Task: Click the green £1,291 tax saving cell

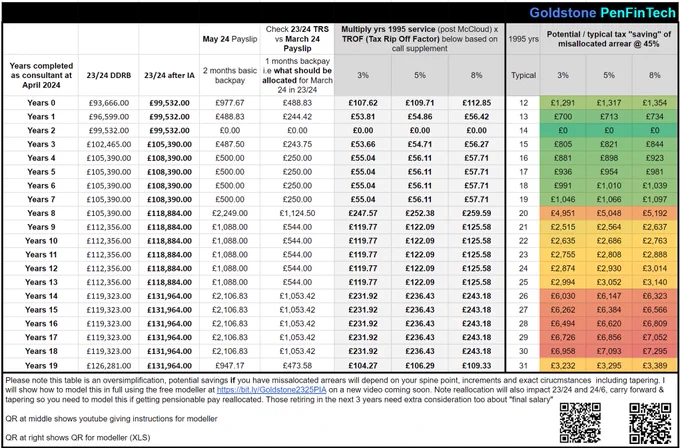Action: pyautogui.click(x=563, y=103)
